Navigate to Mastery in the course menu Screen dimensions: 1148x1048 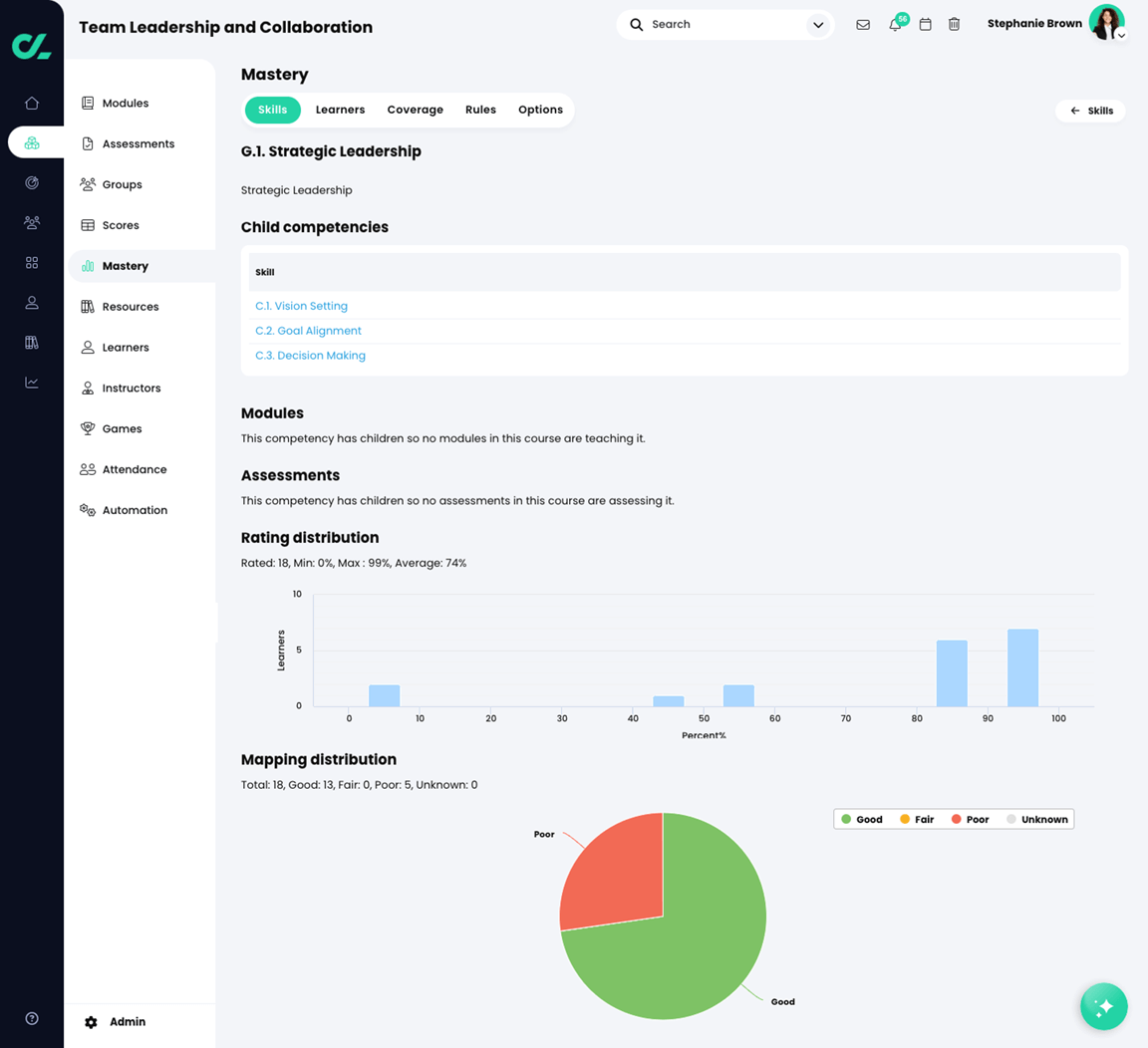pos(126,265)
